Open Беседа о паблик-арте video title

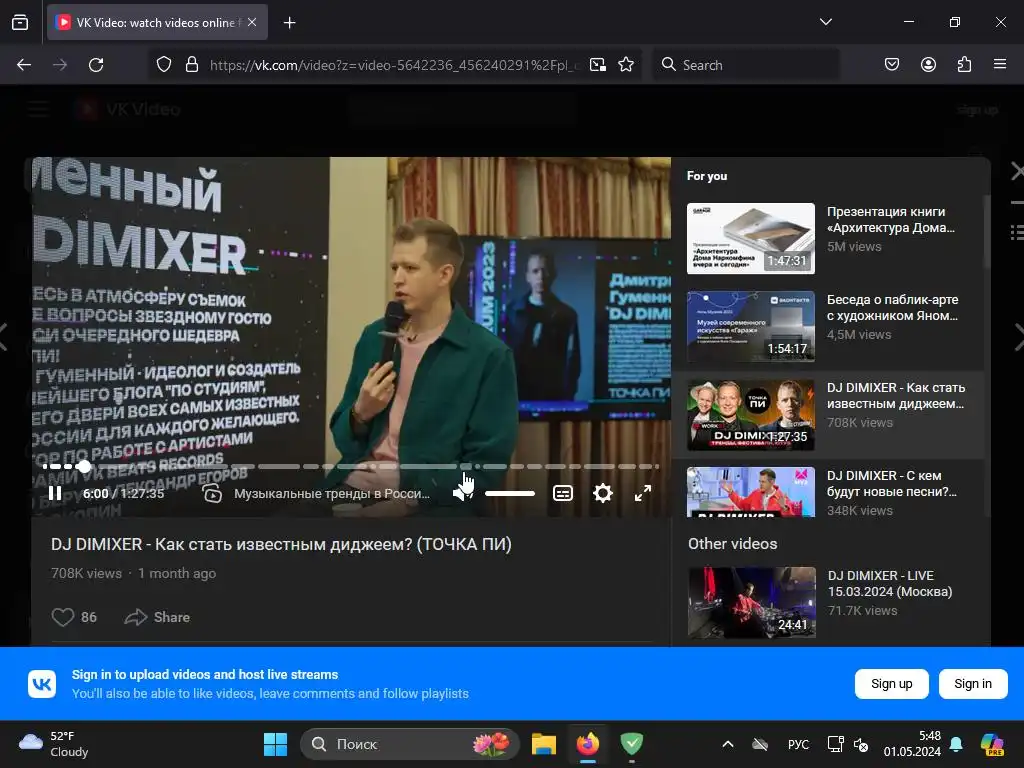892,308
